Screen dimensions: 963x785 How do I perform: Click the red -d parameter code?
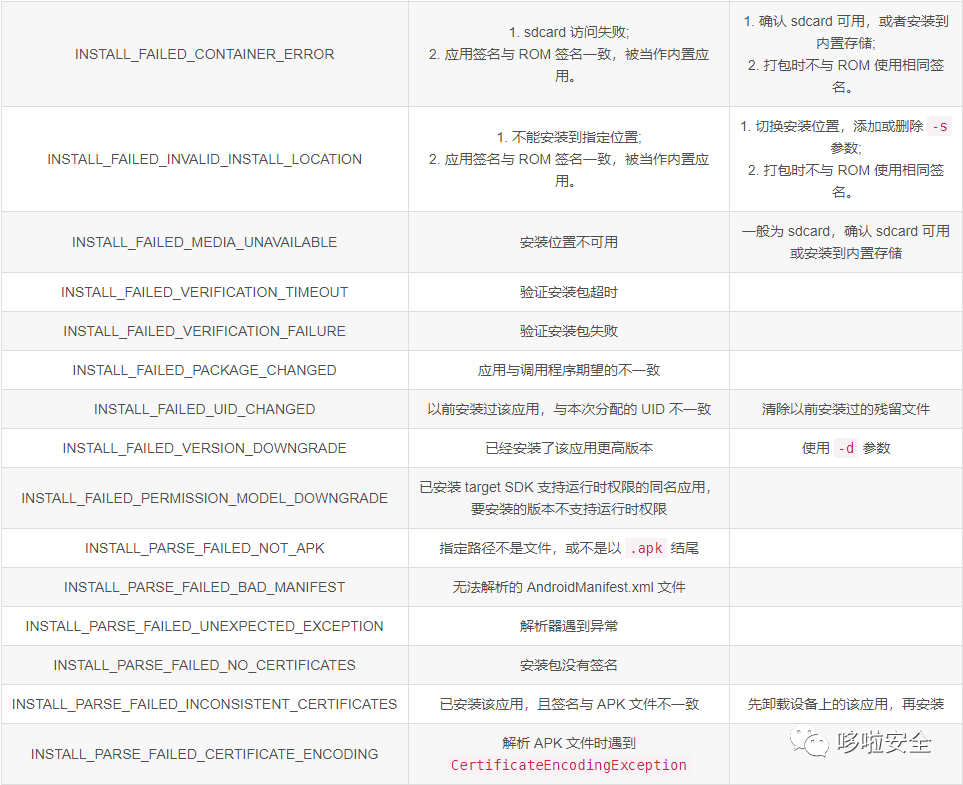(846, 448)
